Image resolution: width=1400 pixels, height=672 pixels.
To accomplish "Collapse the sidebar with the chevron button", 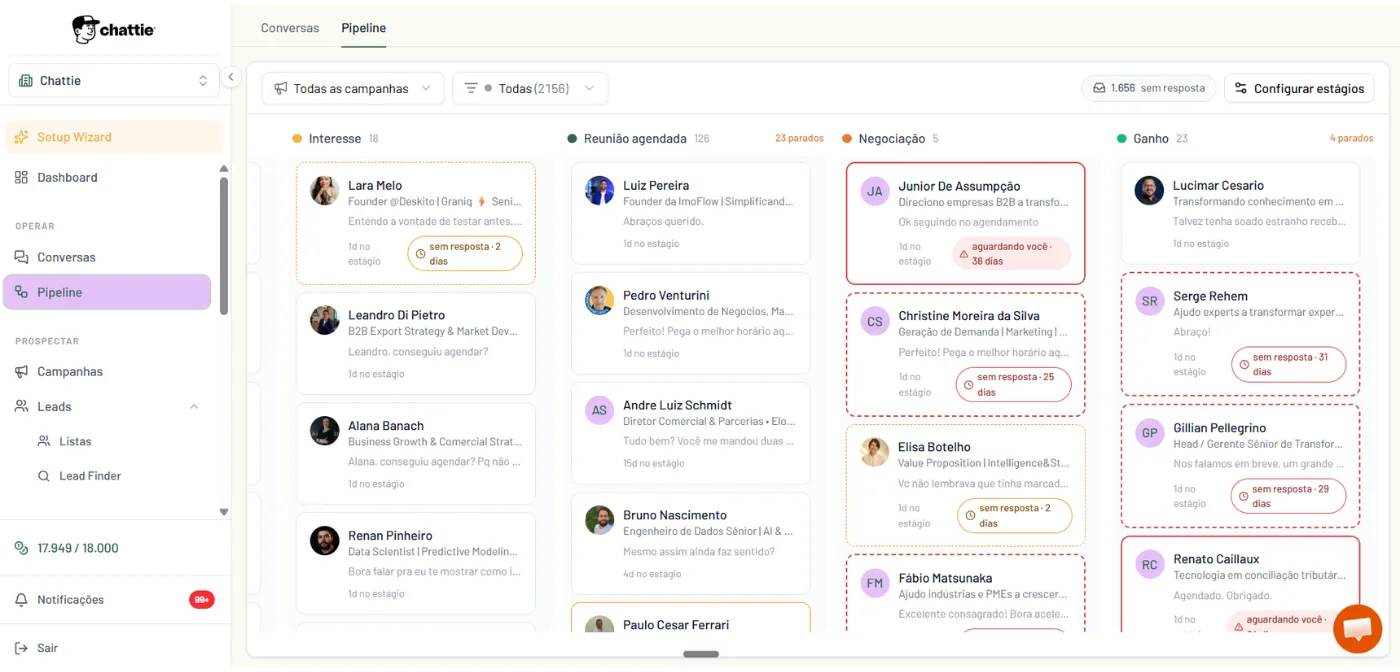I will pos(230,77).
